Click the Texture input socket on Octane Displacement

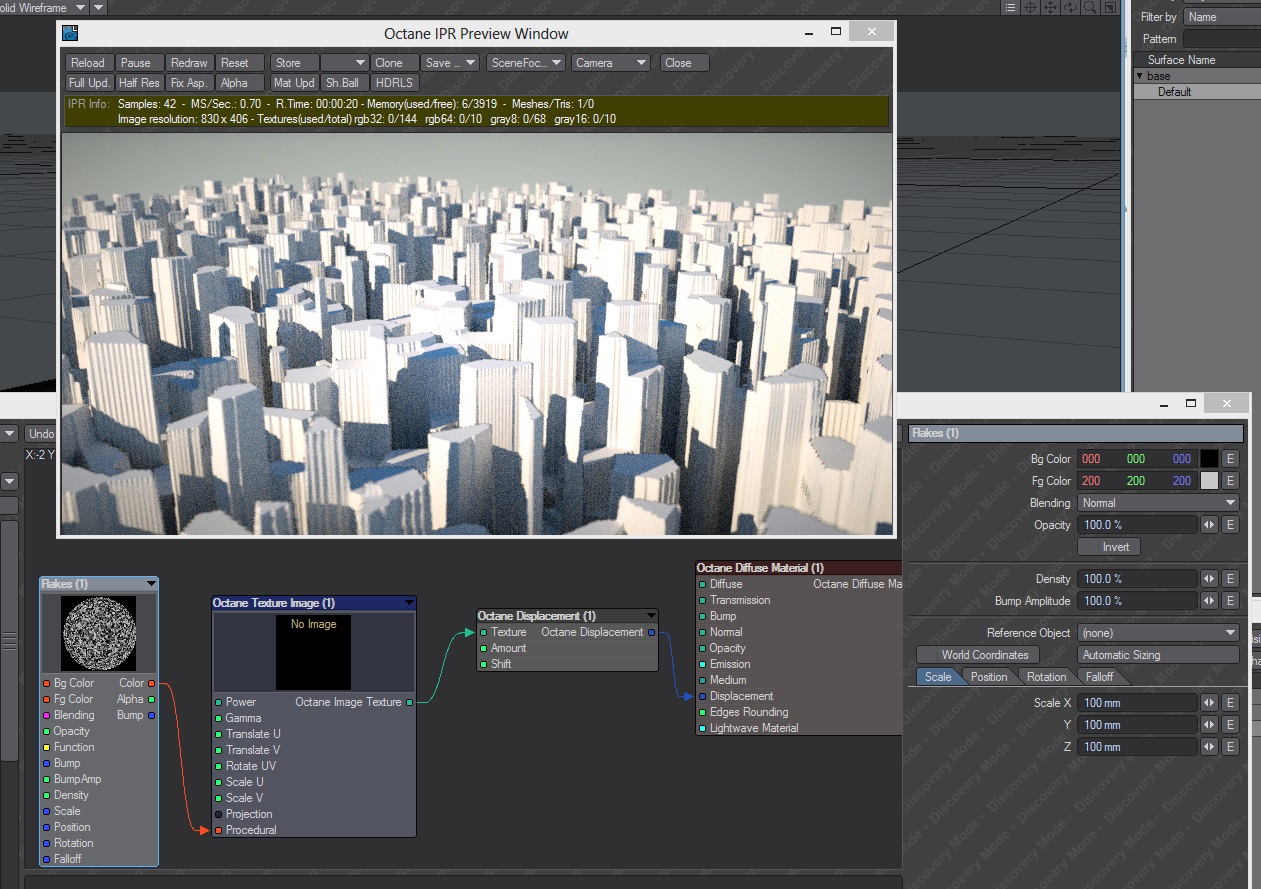[484, 632]
